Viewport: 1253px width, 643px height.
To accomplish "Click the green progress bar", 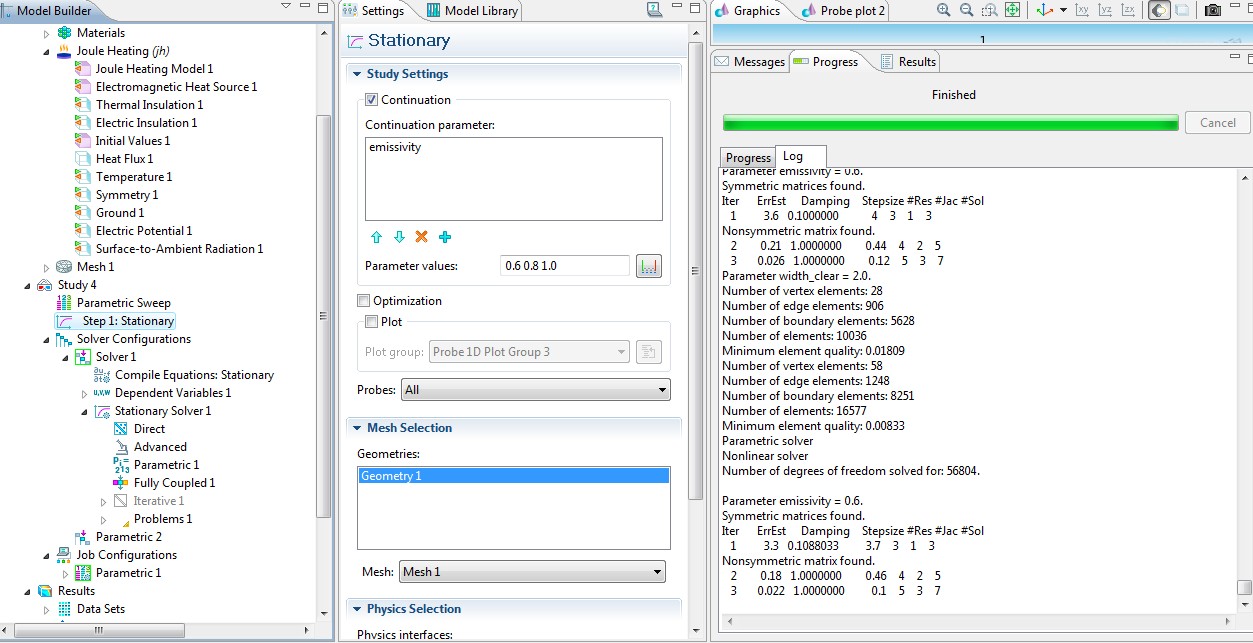I will click(950, 123).
